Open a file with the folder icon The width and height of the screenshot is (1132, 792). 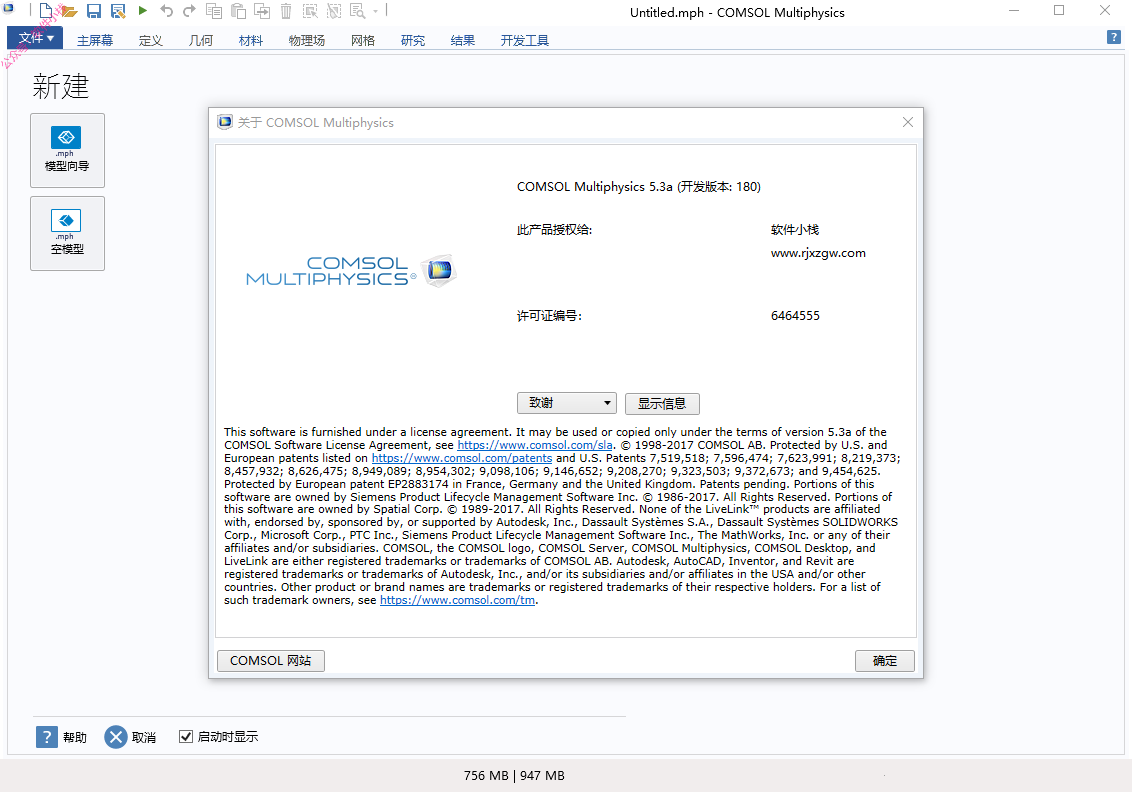[x=69, y=11]
